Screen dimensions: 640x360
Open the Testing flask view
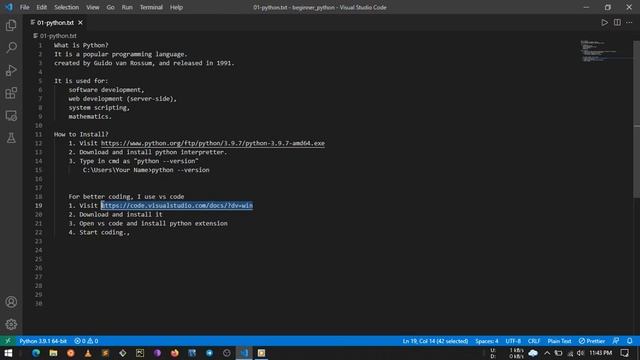click(11, 138)
